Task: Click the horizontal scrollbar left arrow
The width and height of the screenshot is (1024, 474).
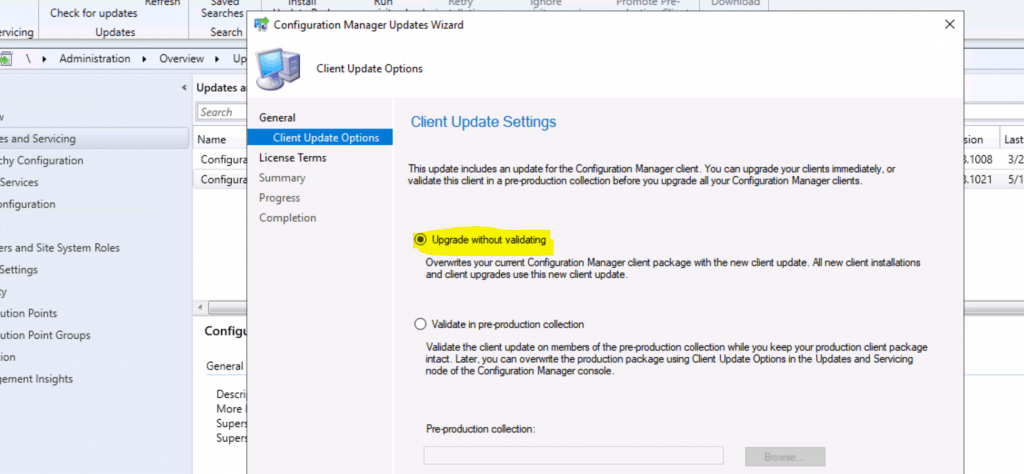Action: (200, 307)
